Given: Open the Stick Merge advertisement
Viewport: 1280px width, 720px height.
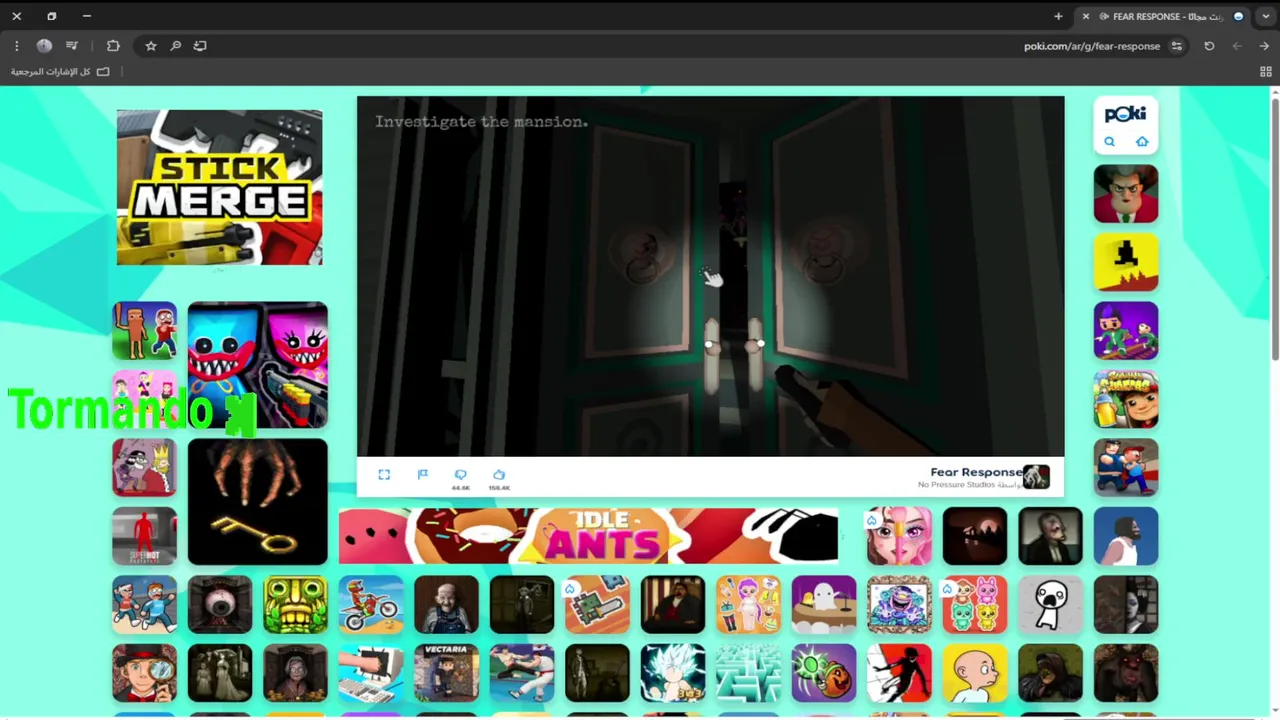Looking at the screenshot, I should [x=219, y=187].
